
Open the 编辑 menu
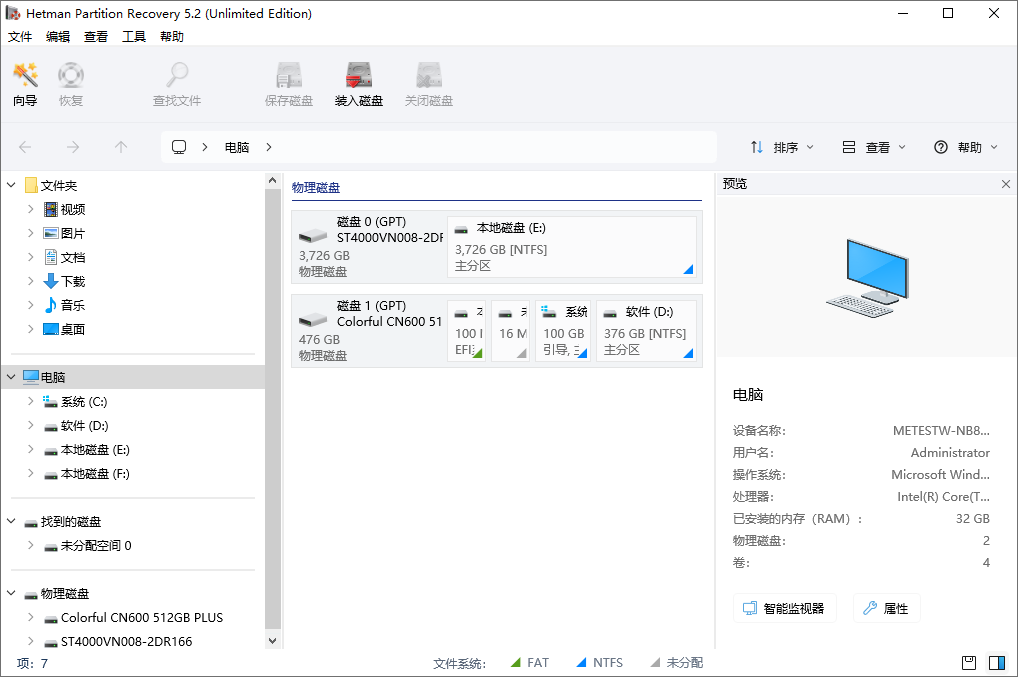pos(57,36)
